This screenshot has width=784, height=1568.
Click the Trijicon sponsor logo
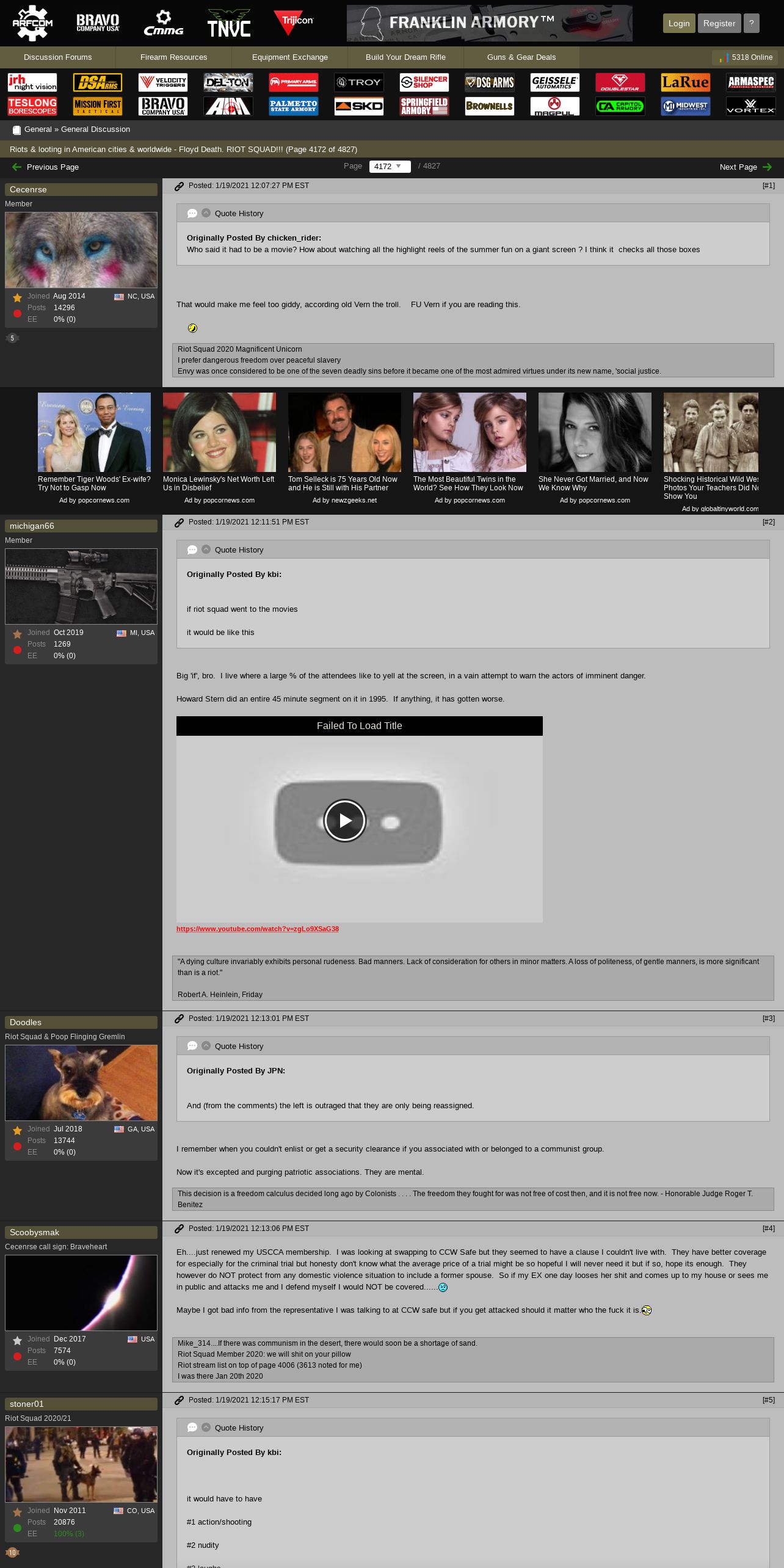click(x=293, y=23)
